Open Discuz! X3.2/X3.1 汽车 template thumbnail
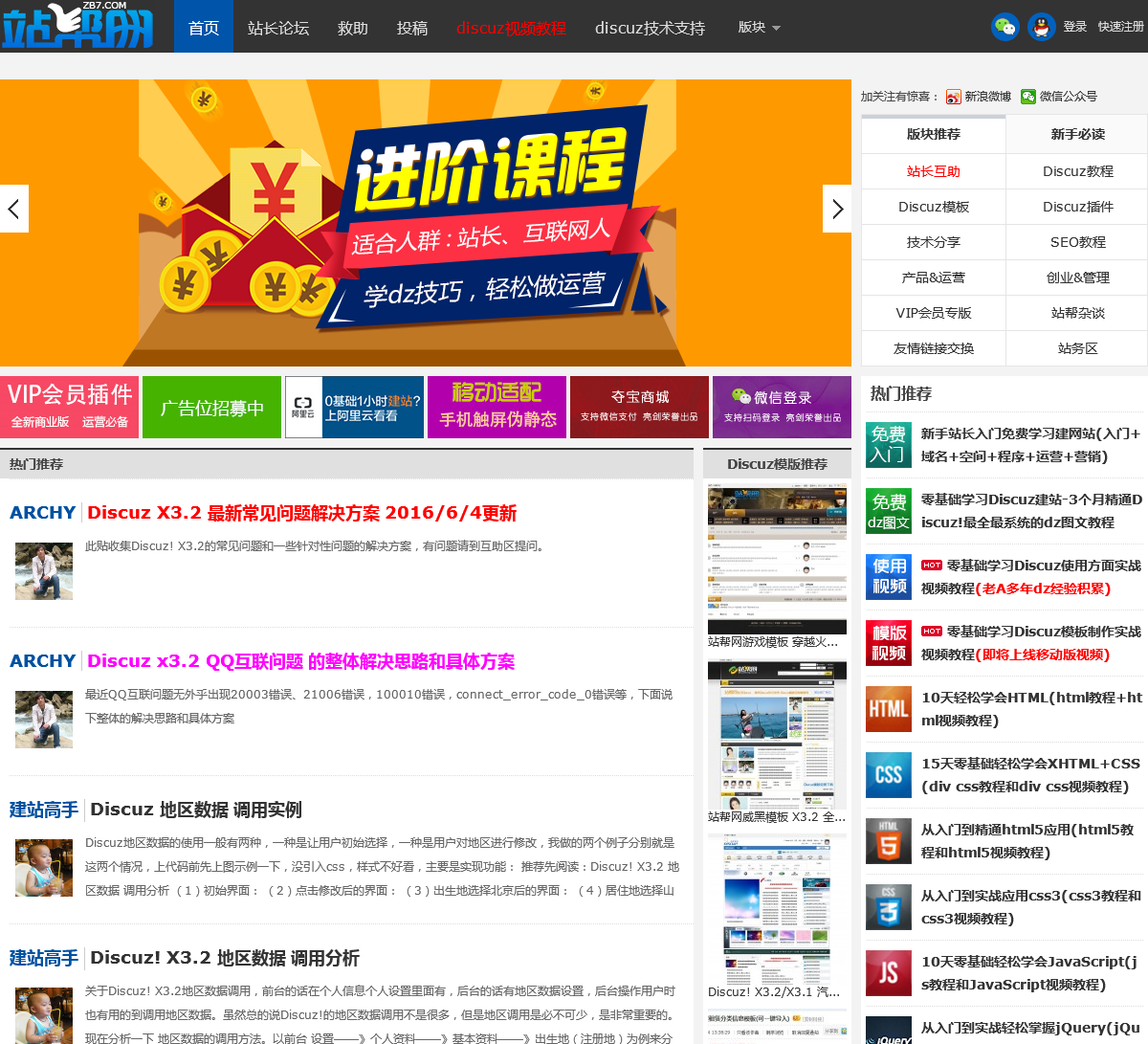This screenshot has width=1148, height=1044. [777, 909]
